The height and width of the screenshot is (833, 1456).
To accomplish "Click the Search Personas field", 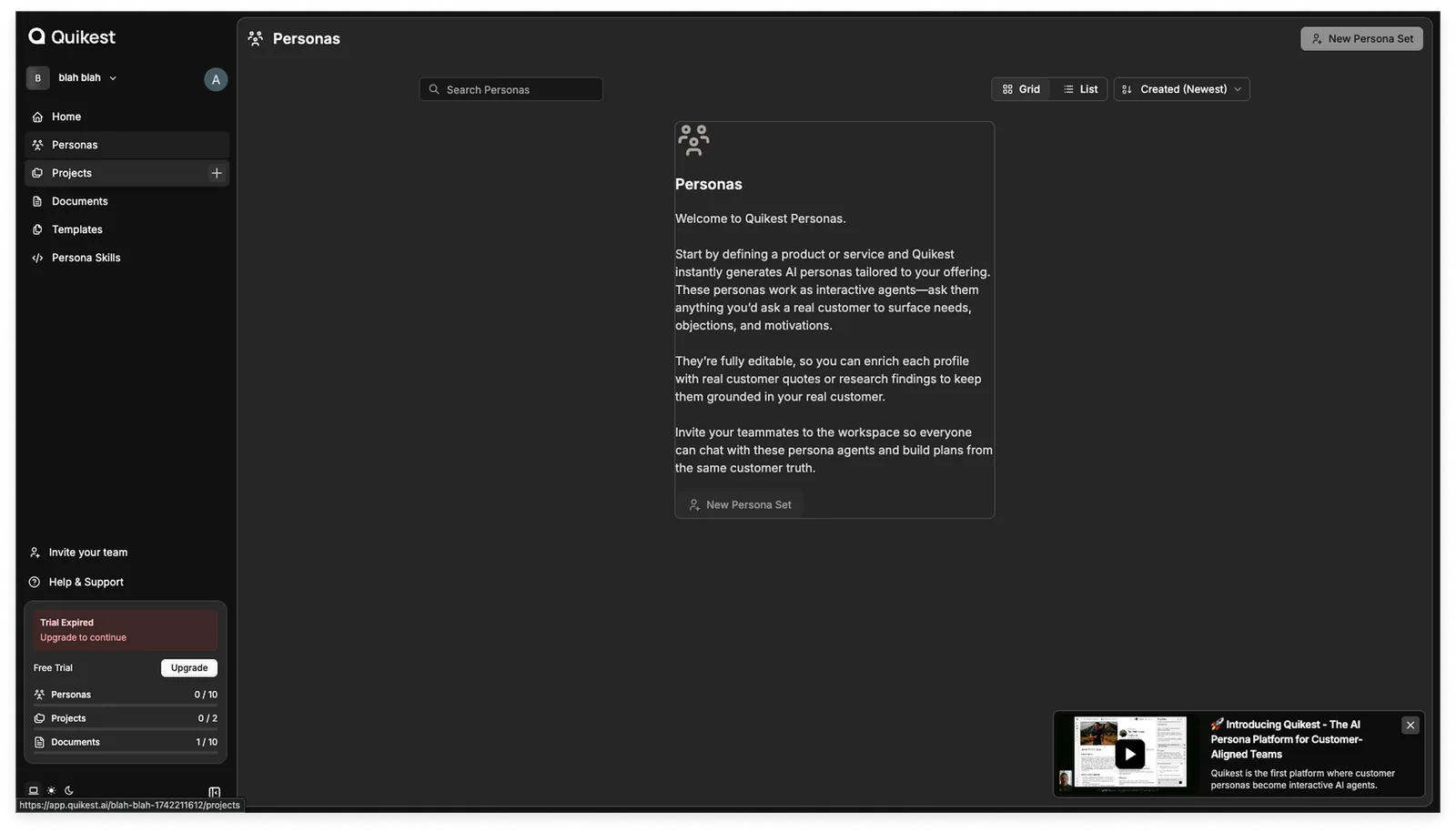I will click(x=511, y=89).
